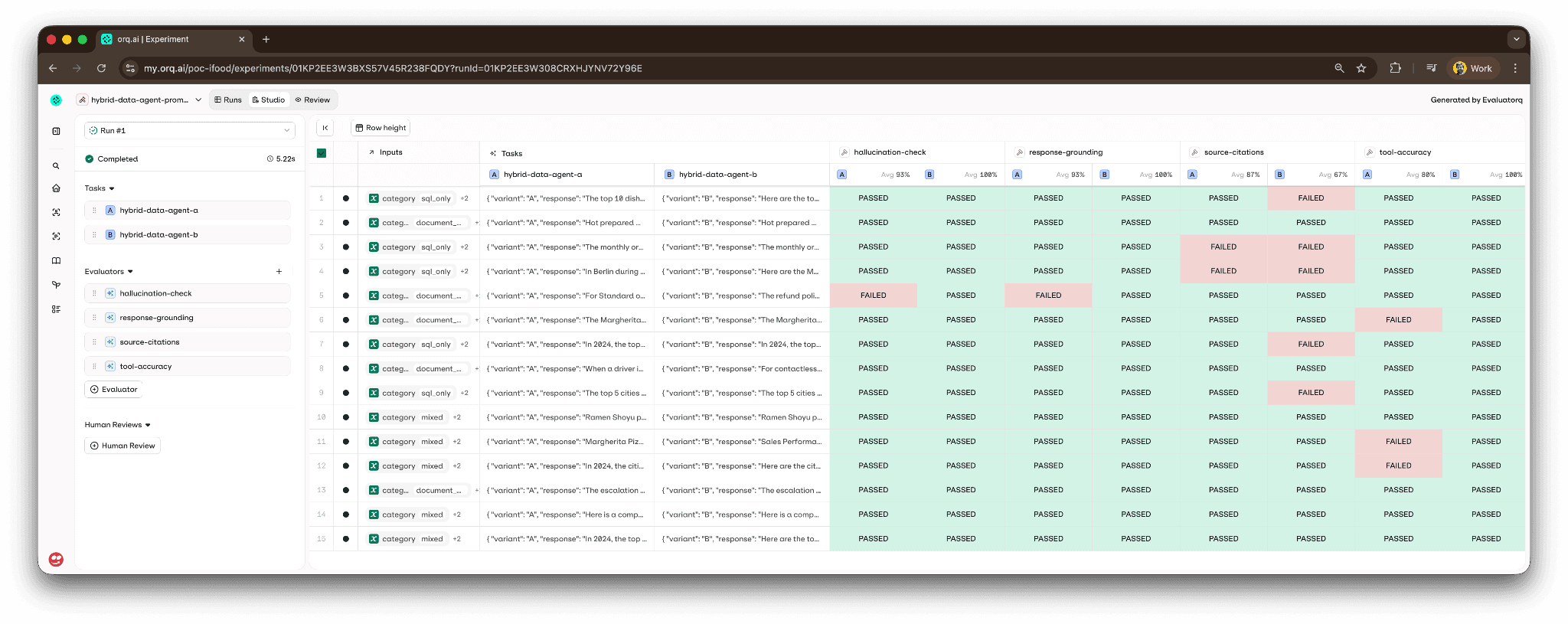Click site info icon in address bar
1568x624 pixels.
coord(130,68)
